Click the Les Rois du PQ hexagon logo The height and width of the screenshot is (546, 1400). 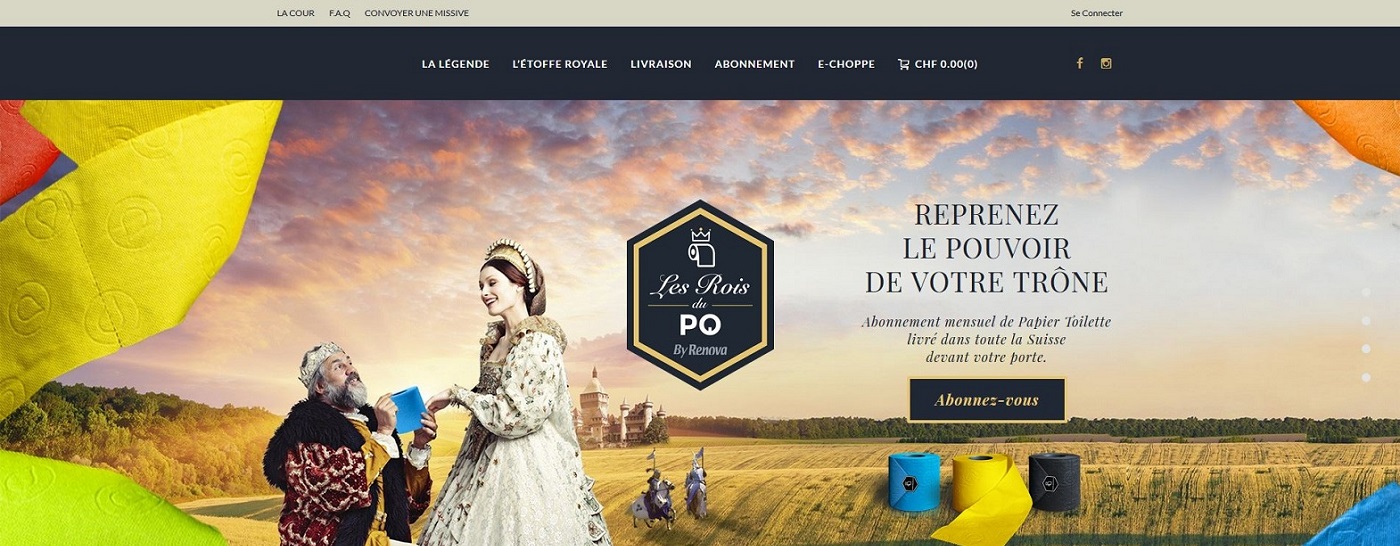pyautogui.click(x=700, y=294)
